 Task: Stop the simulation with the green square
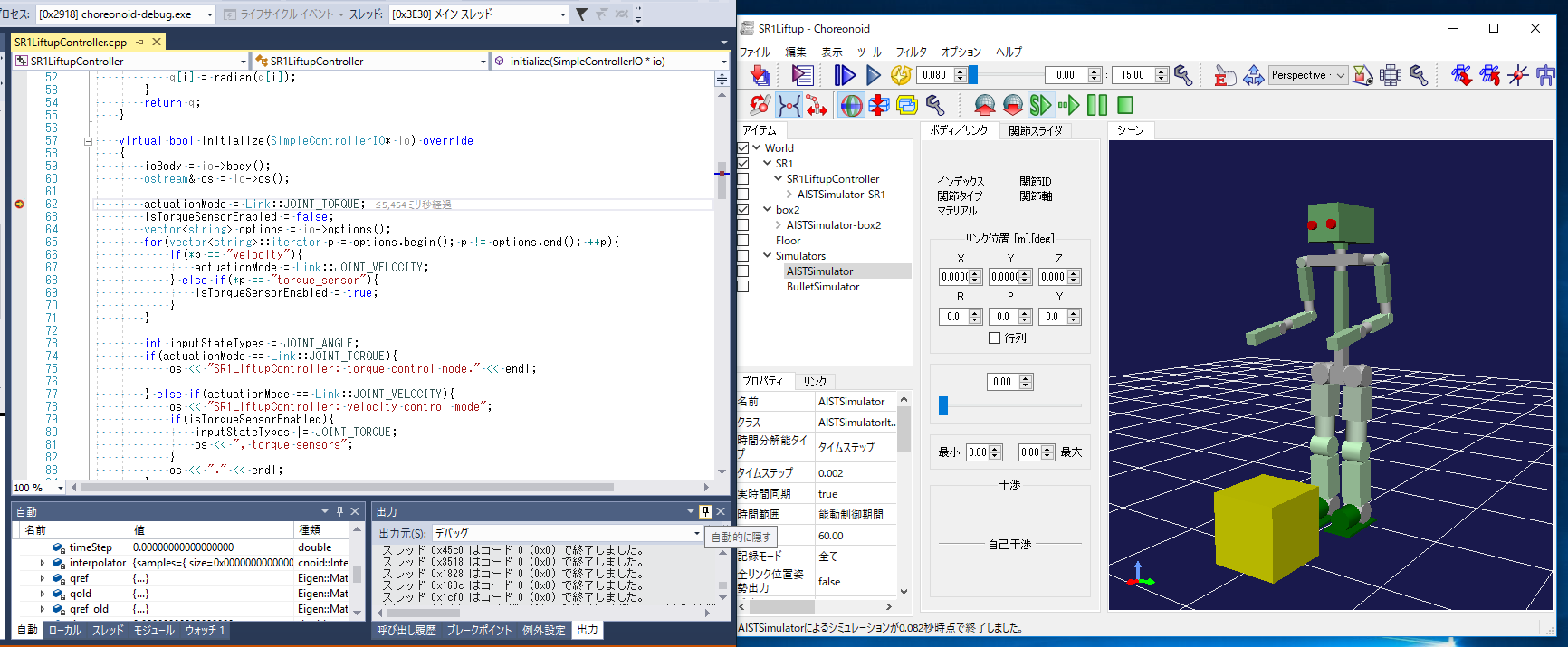tap(1125, 106)
